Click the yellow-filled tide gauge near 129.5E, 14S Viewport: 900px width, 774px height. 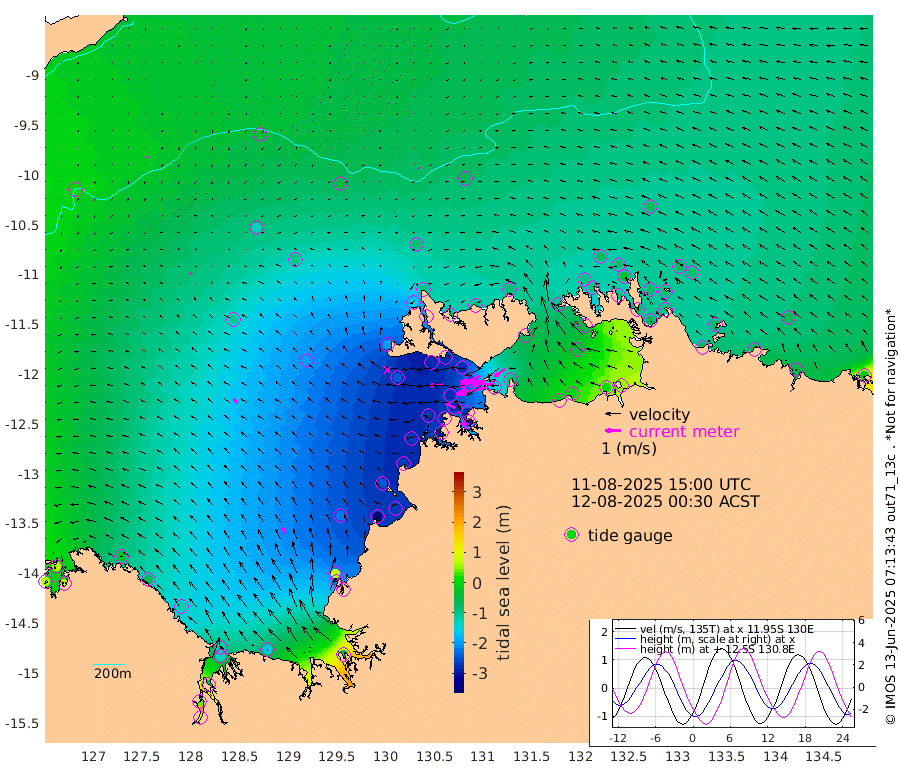click(335, 574)
